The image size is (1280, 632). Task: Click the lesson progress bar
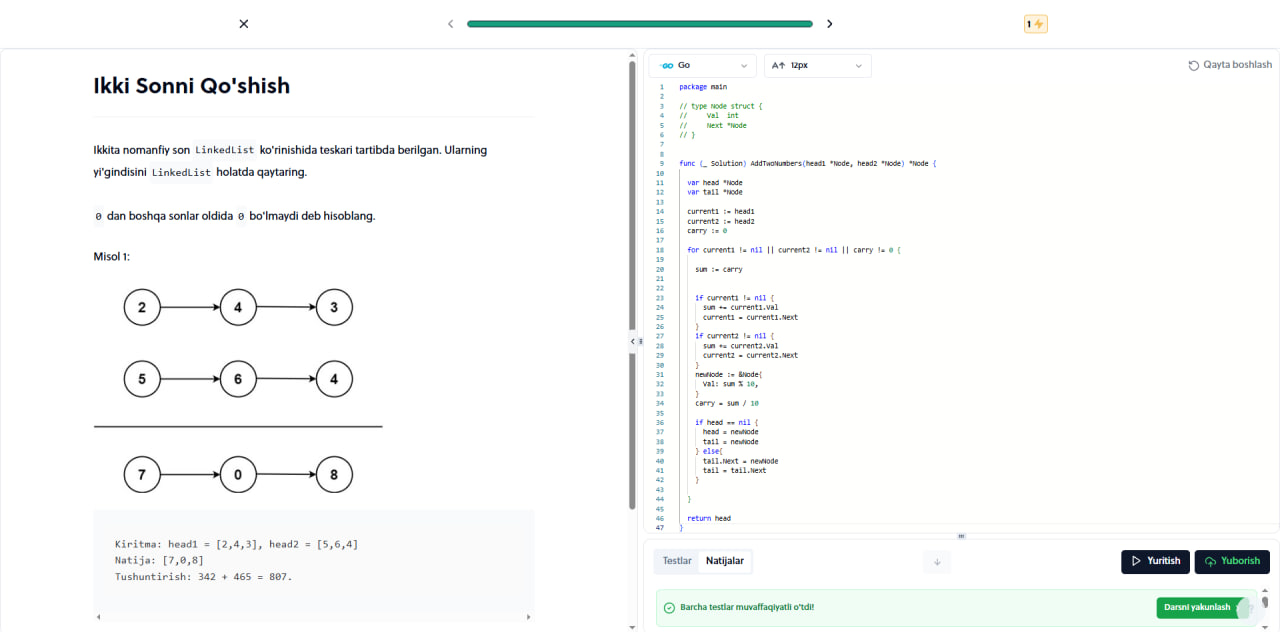click(640, 24)
